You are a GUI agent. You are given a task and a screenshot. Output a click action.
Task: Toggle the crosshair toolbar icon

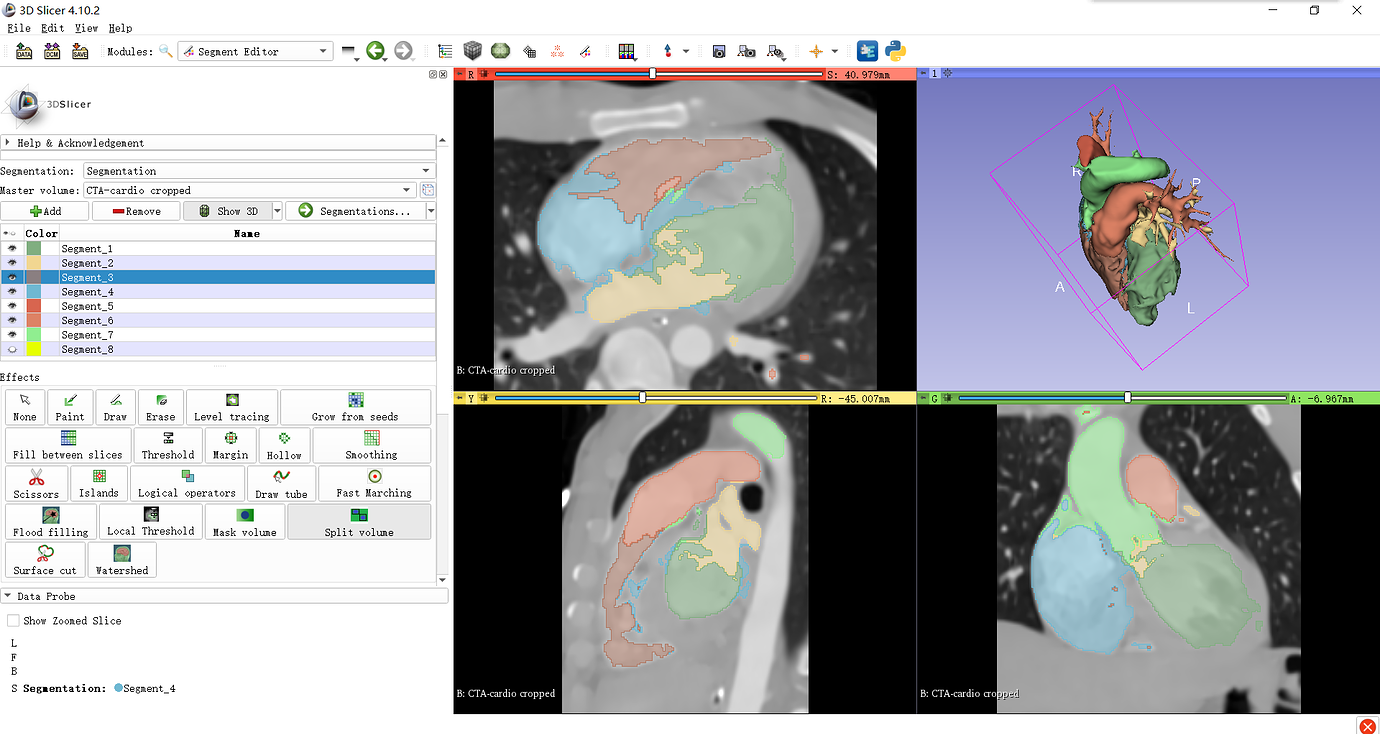point(816,51)
